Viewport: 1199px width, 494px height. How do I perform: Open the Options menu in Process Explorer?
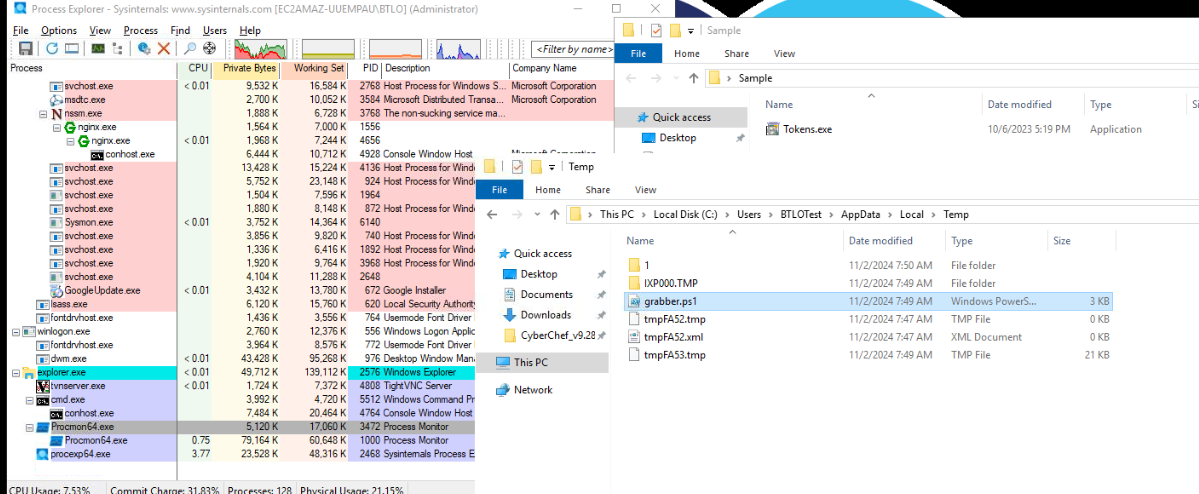click(59, 31)
